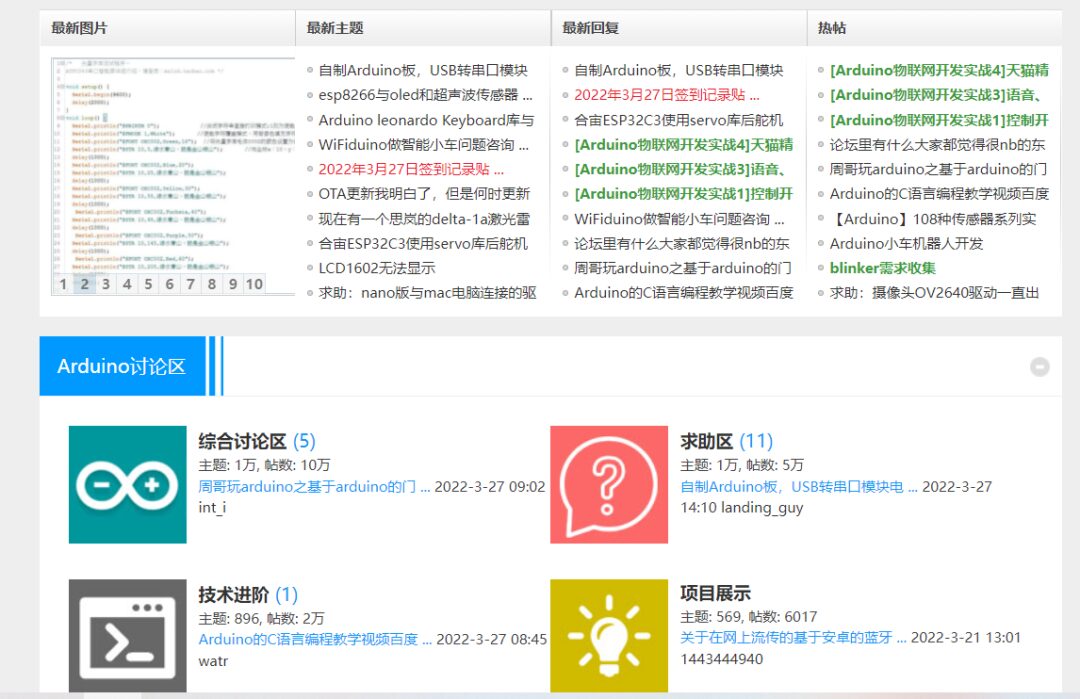Open OTA更新我明白了 topic
Viewport: 1080px width, 699px height.
(x=424, y=194)
